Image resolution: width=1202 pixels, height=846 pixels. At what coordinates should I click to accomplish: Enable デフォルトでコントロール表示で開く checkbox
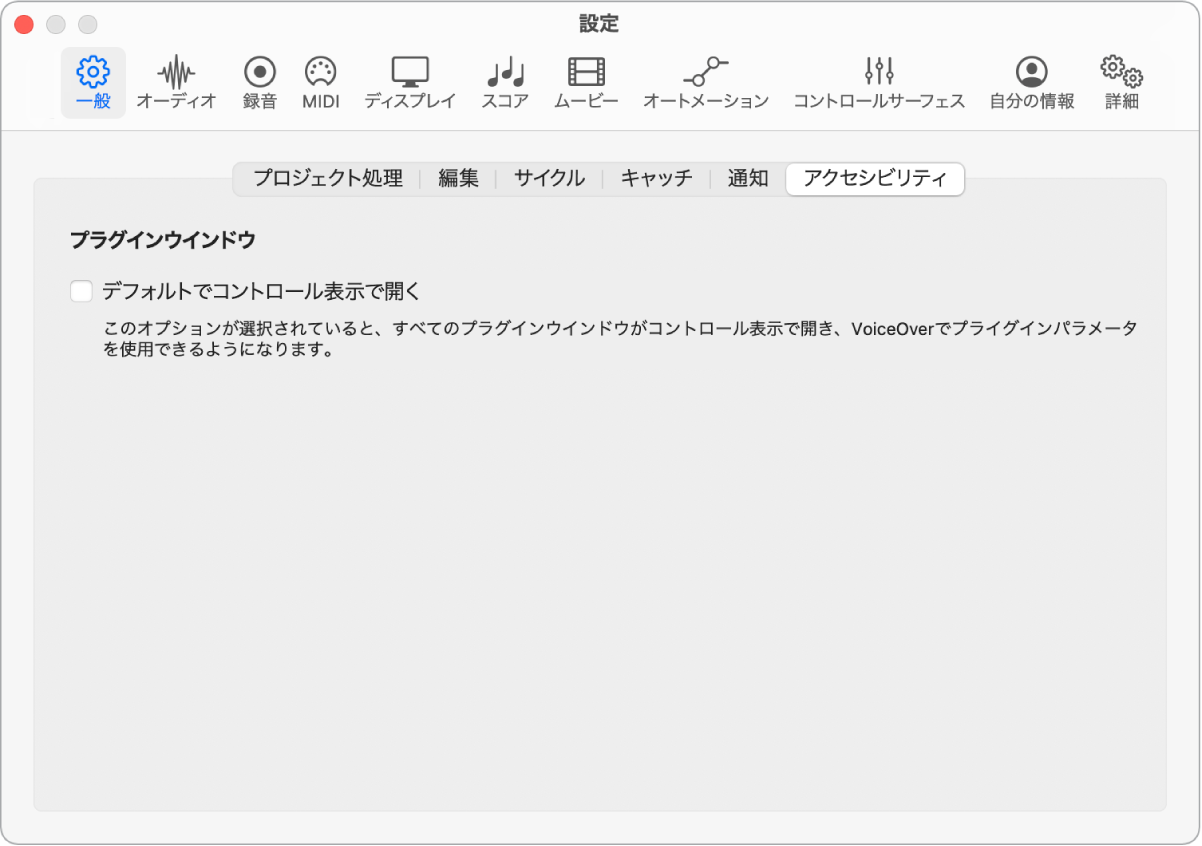click(x=79, y=290)
